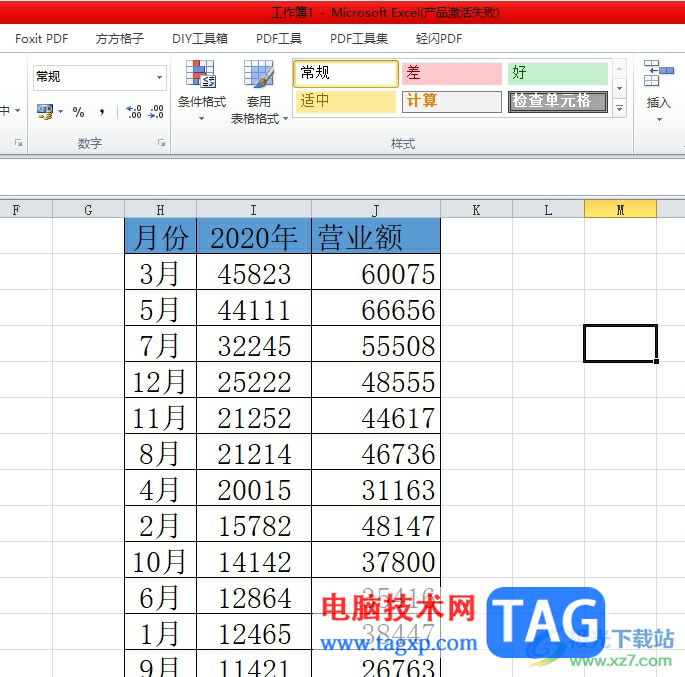The image size is (685, 677).
Task: Click the 月份 header cell
Action: [160, 236]
